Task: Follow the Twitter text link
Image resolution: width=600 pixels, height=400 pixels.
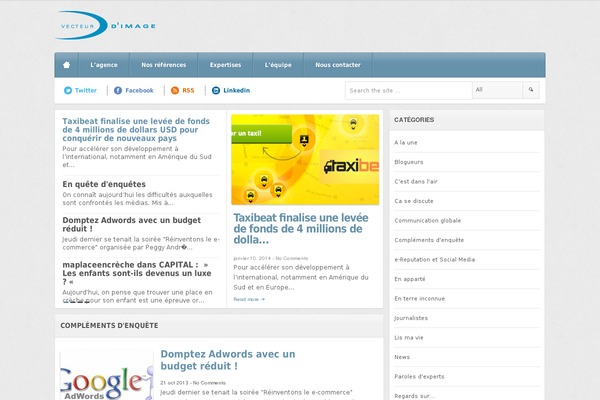Action: tap(86, 90)
